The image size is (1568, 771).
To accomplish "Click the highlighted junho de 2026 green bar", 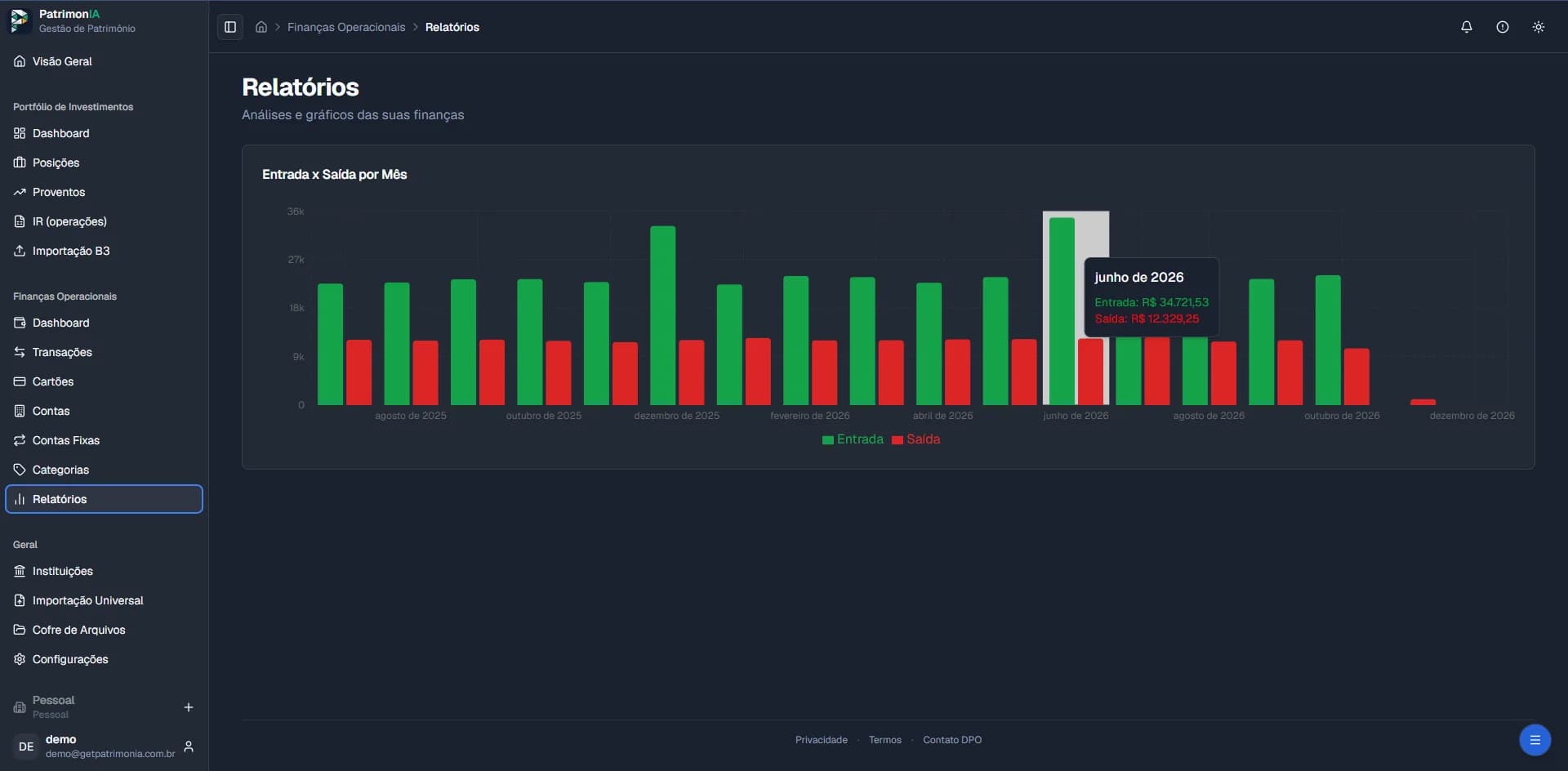I will (1062, 311).
